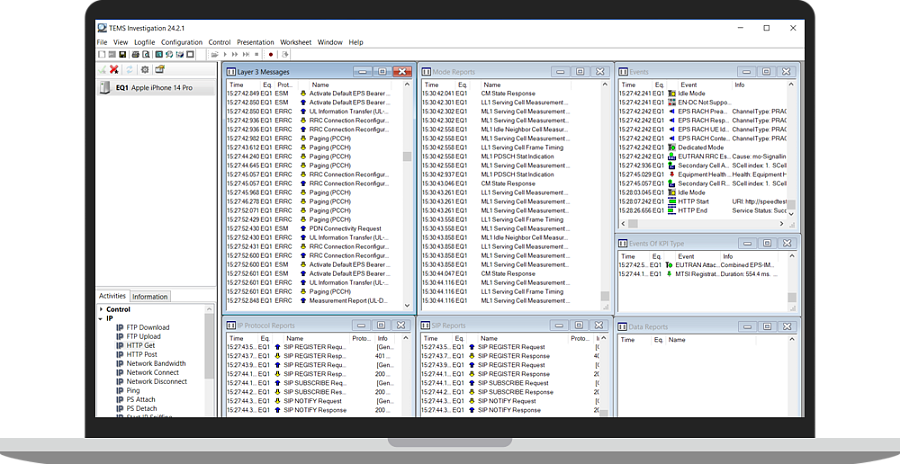900x464 pixels.
Task: Click the red X disconnect equipment icon
Action: (115, 70)
